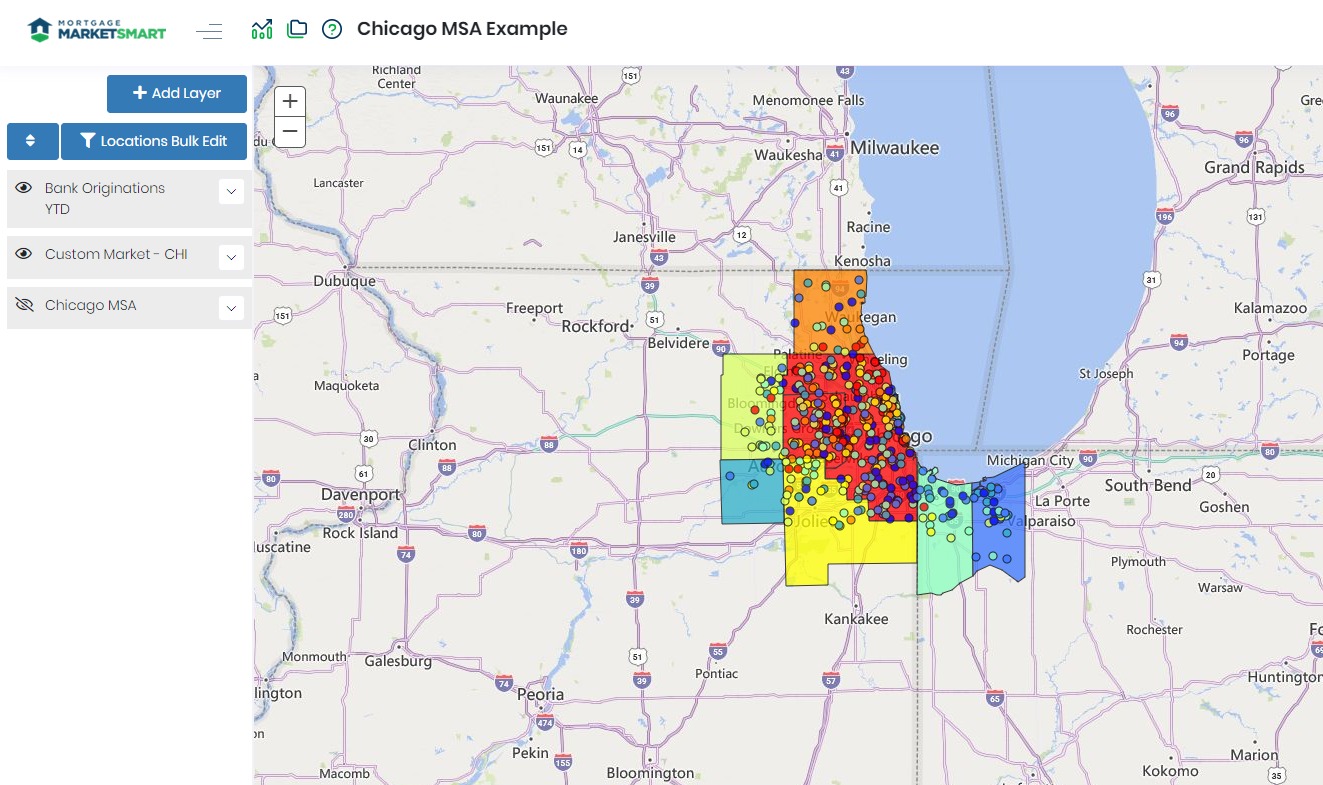Click the Racine city label
Screen dimensions: 1323x785
pyautogui.click(x=868, y=227)
